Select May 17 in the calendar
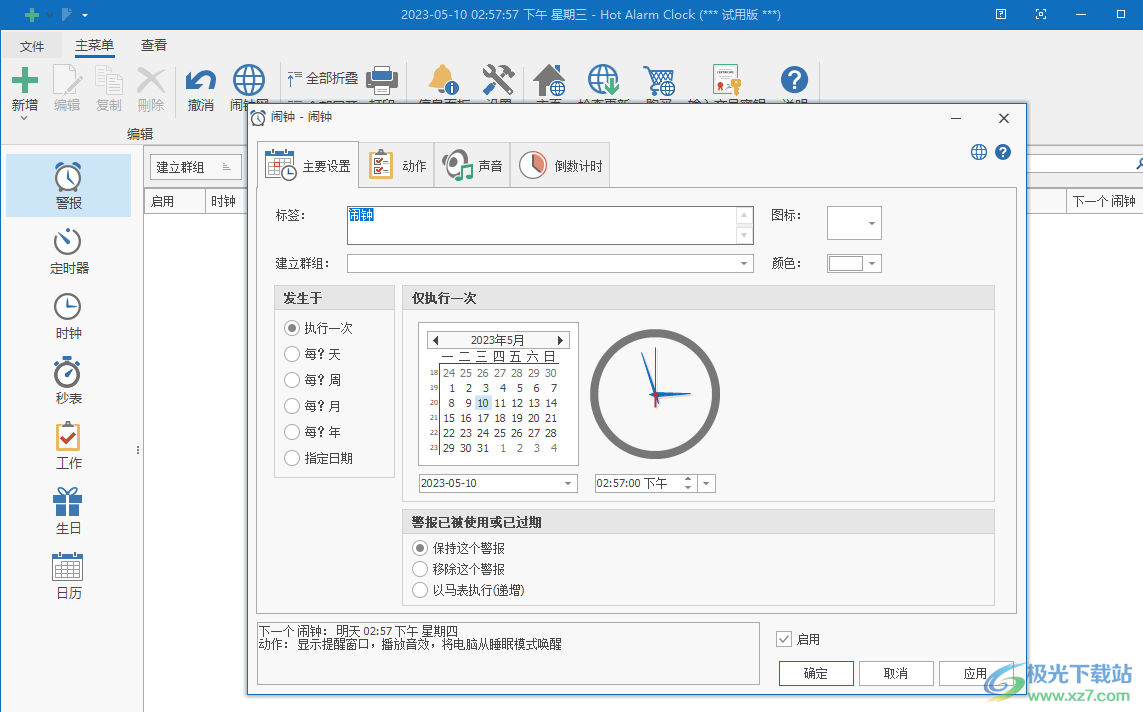Screen dimensions: 1143x712 pyautogui.click(x=483, y=418)
